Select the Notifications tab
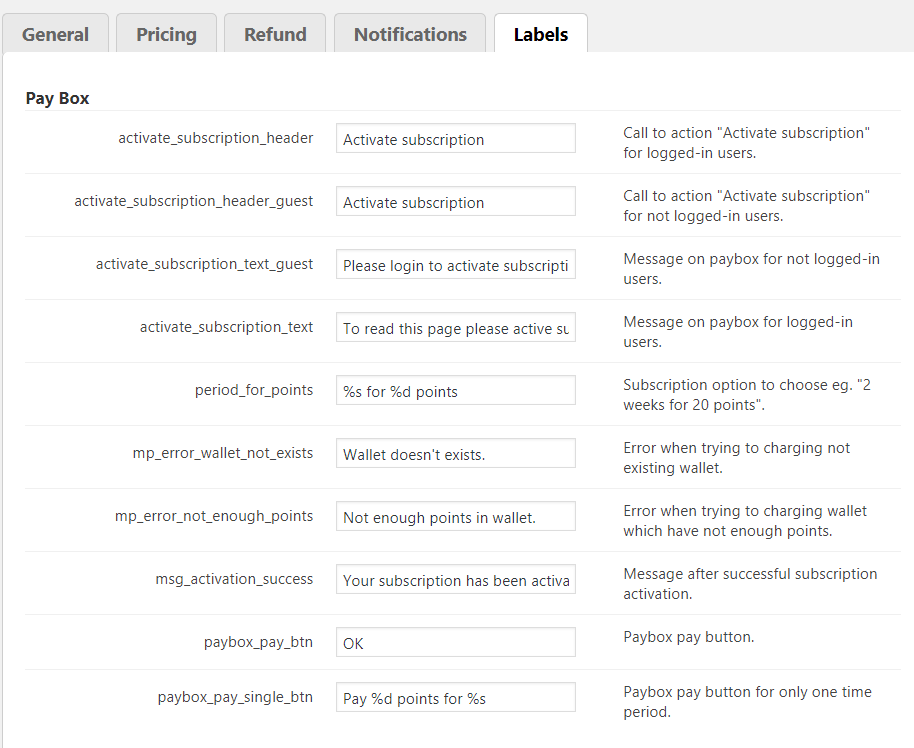Screen dimensions: 914x748 coord(410,34)
